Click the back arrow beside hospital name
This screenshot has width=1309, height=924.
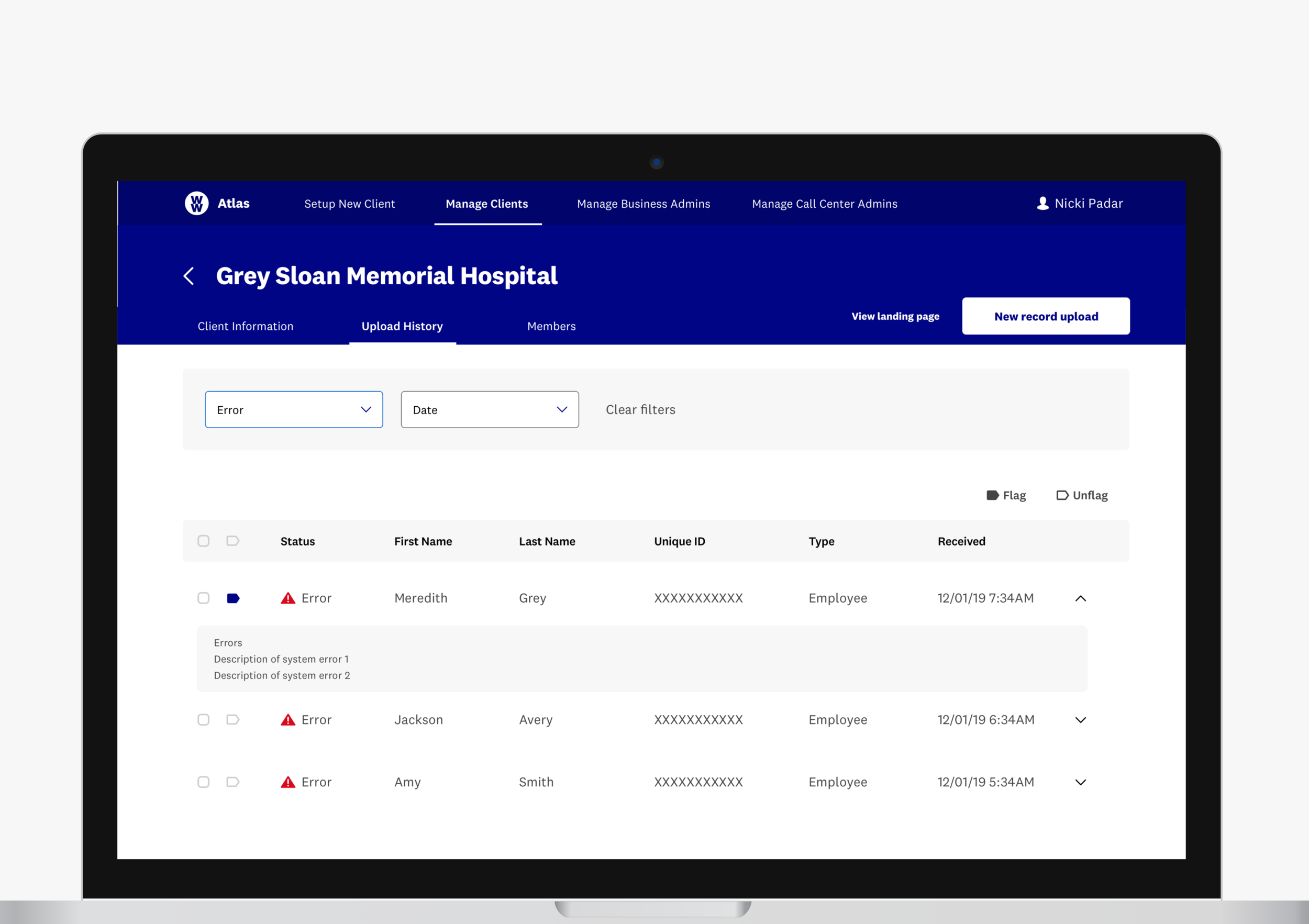click(188, 276)
